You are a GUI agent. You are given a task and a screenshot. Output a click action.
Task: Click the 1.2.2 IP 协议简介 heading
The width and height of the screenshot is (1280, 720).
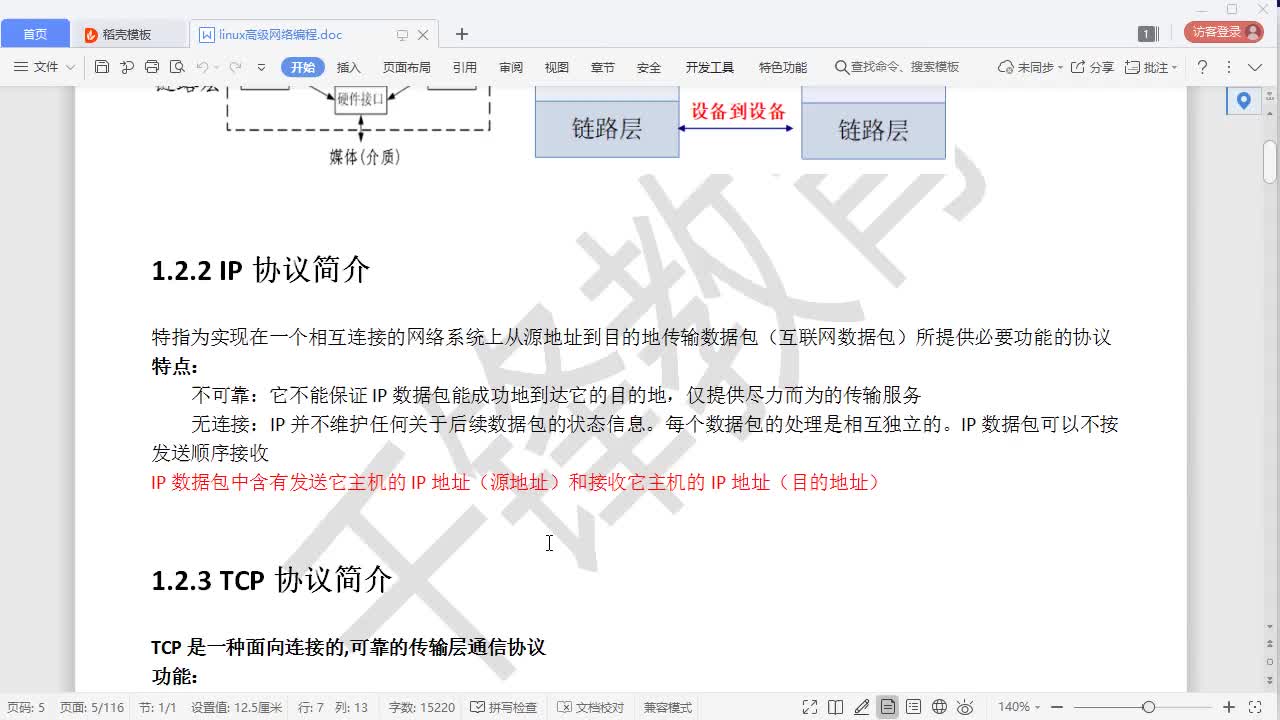261,270
